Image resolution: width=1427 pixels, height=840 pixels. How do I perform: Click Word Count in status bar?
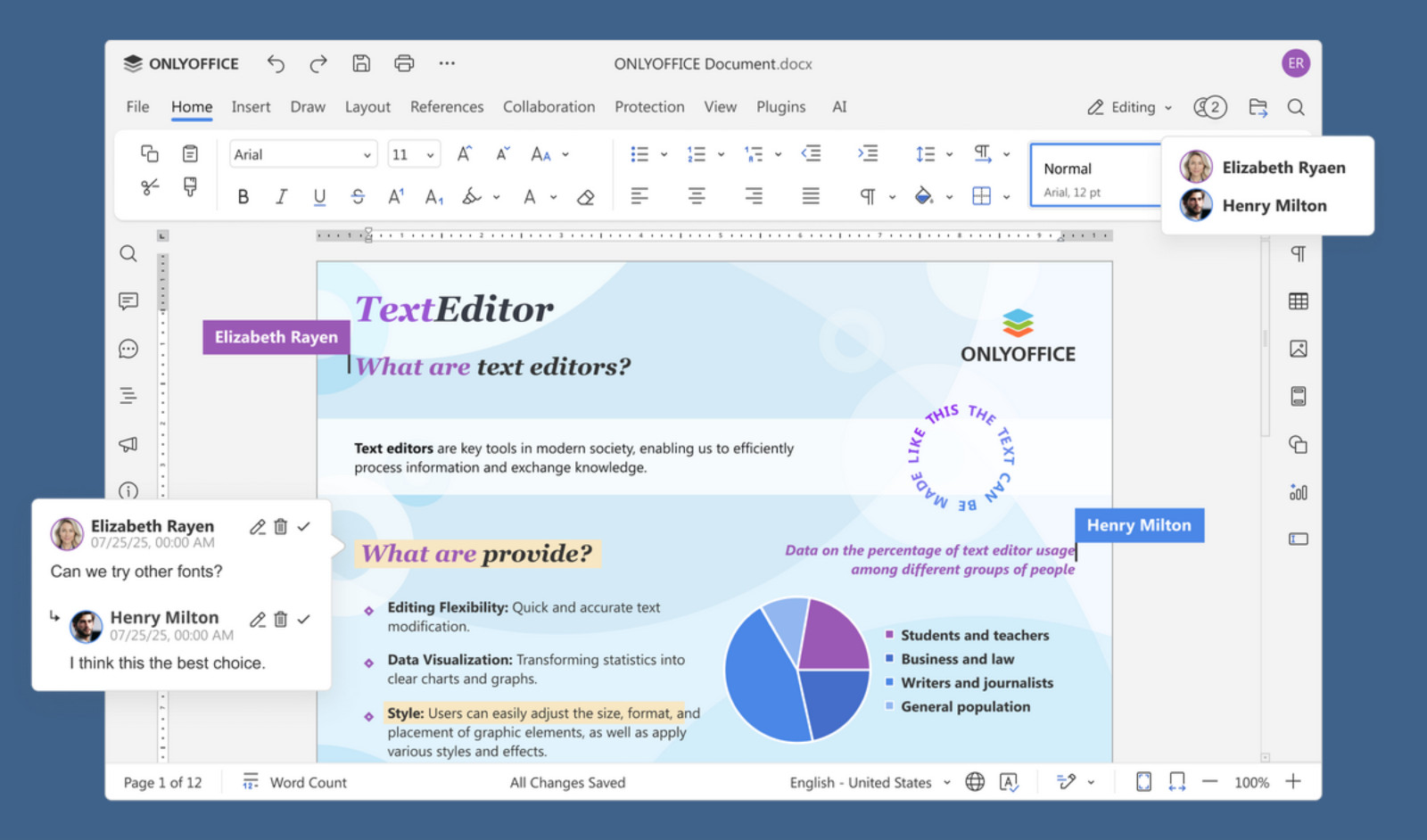tap(296, 782)
